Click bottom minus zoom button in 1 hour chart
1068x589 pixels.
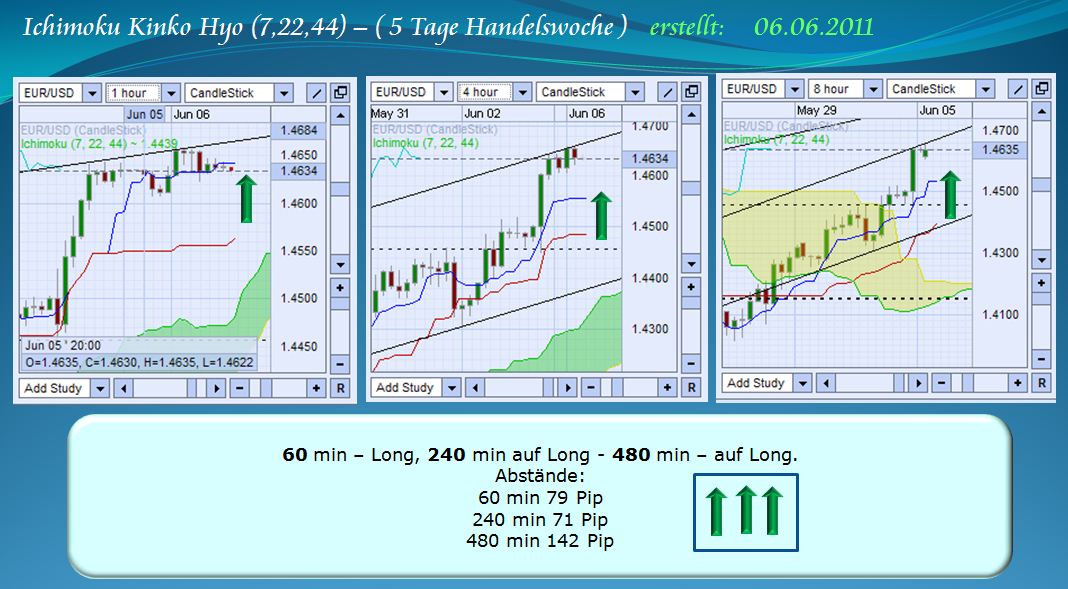click(x=239, y=389)
